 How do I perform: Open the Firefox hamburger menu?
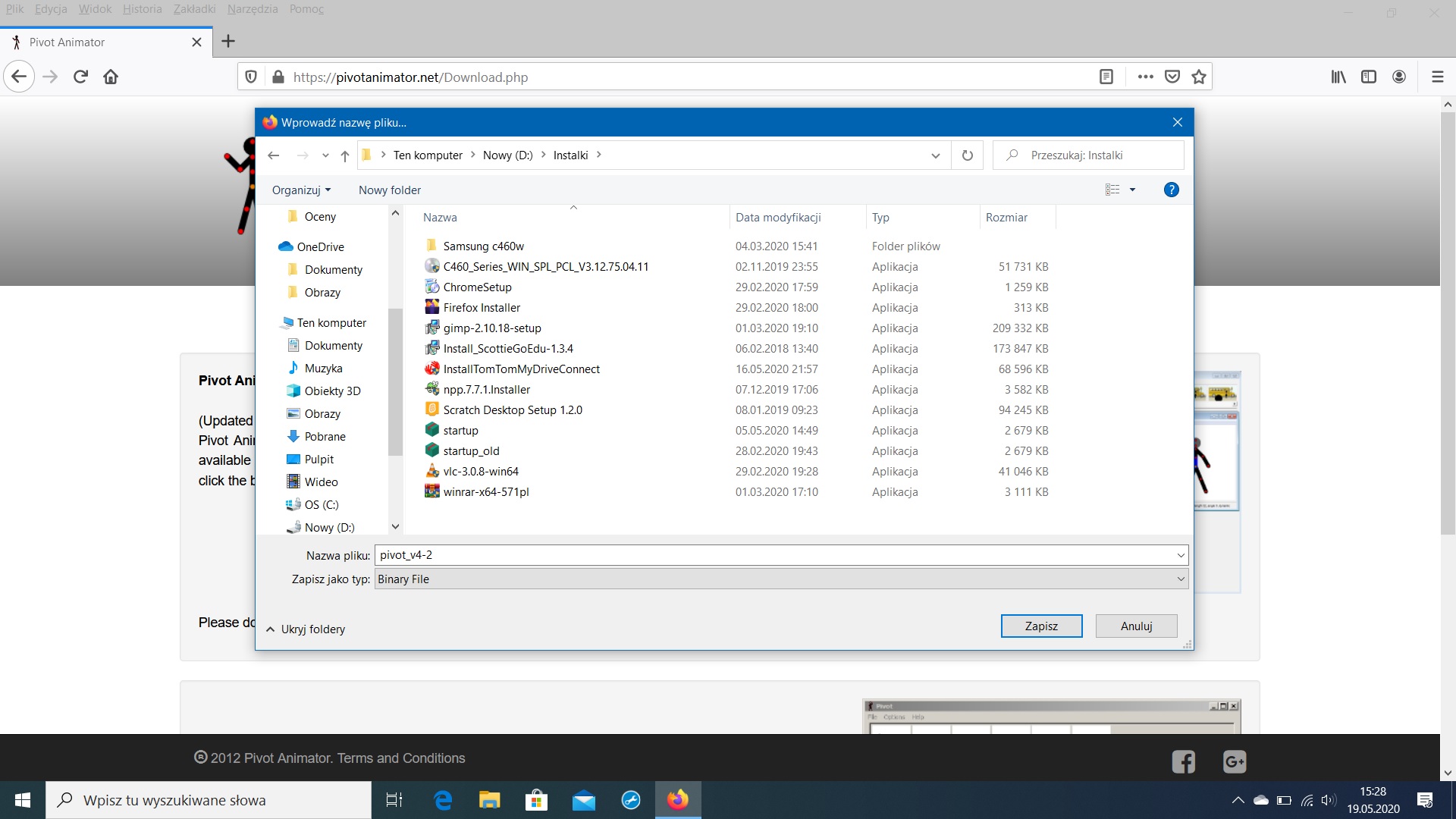pos(1437,77)
